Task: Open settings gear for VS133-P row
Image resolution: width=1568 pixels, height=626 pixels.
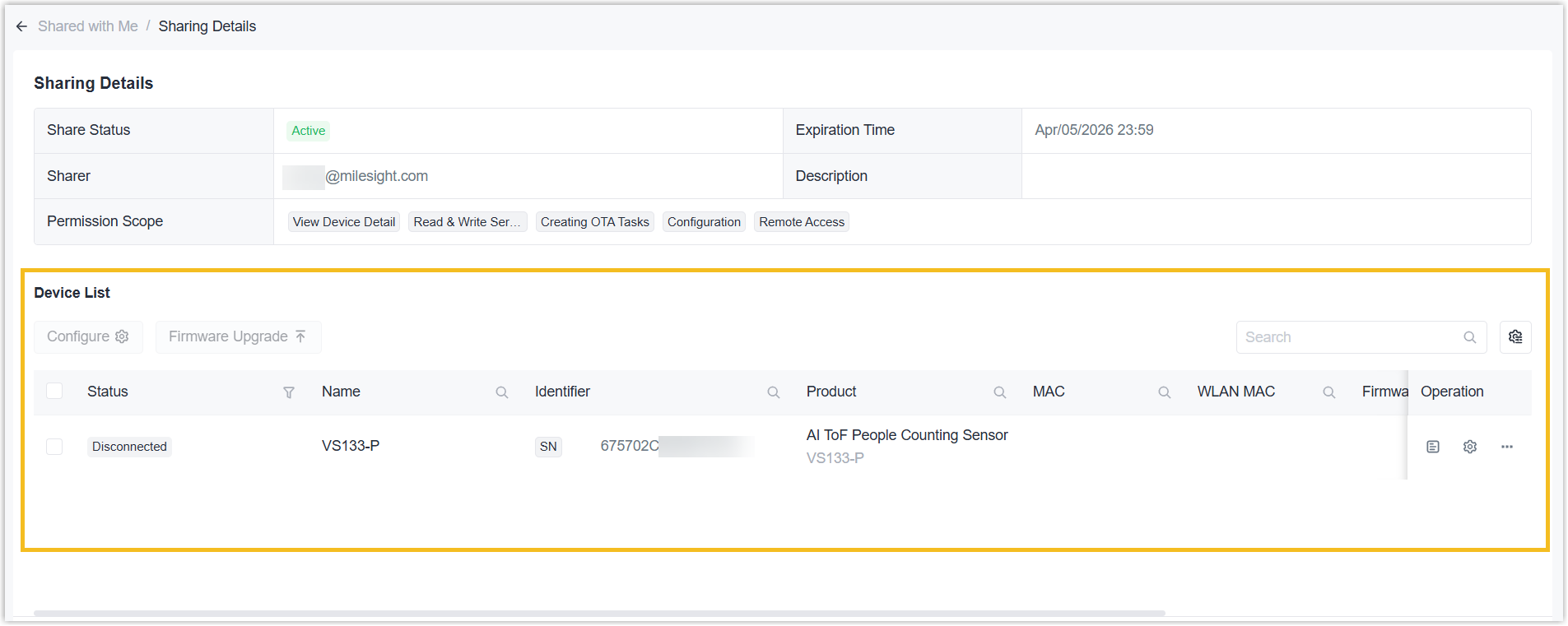Action: tap(1469, 447)
